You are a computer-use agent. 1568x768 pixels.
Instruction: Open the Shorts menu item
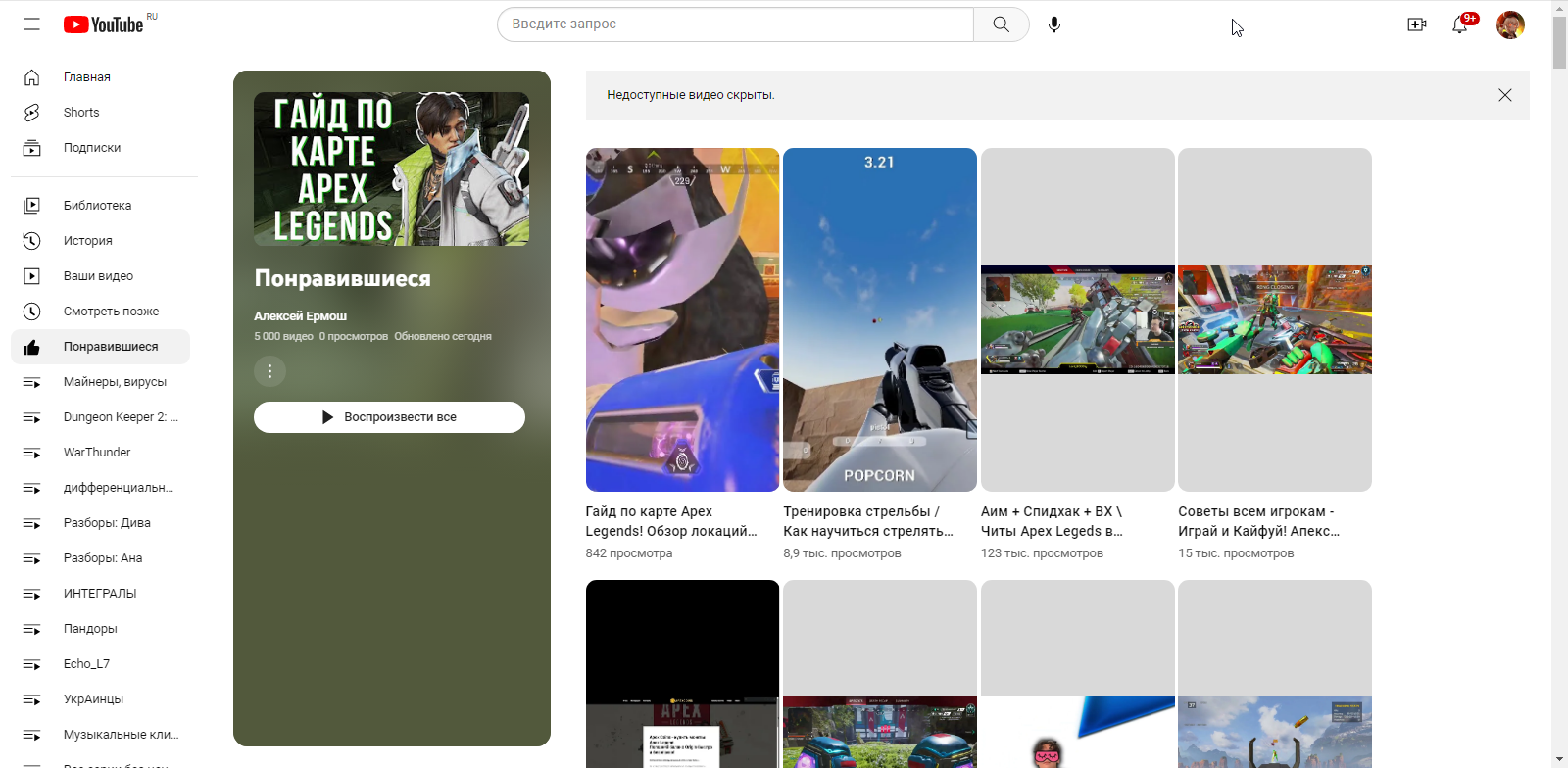(100, 113)
